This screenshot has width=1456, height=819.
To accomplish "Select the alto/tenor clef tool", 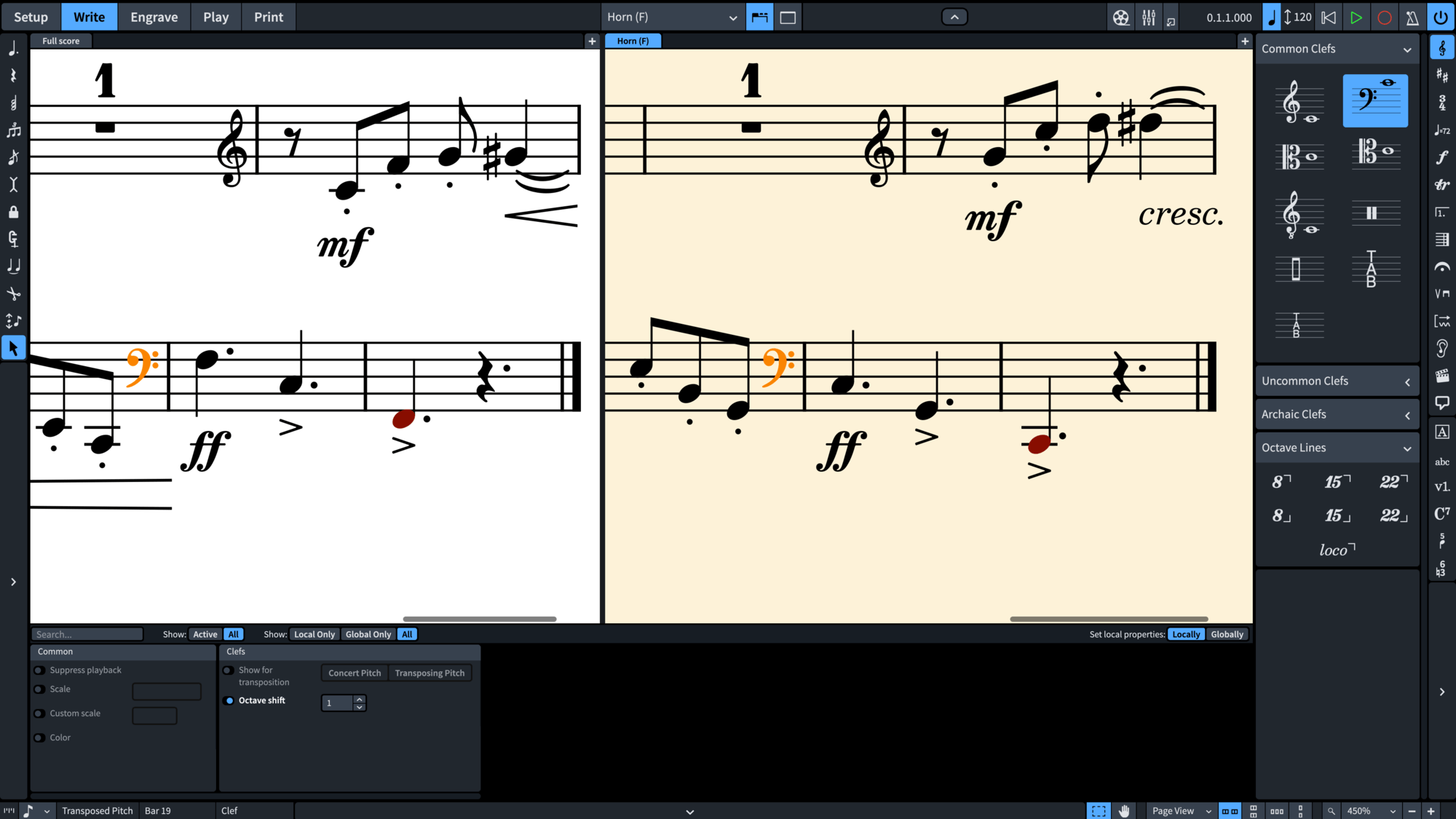I will tap(1297, 153).
